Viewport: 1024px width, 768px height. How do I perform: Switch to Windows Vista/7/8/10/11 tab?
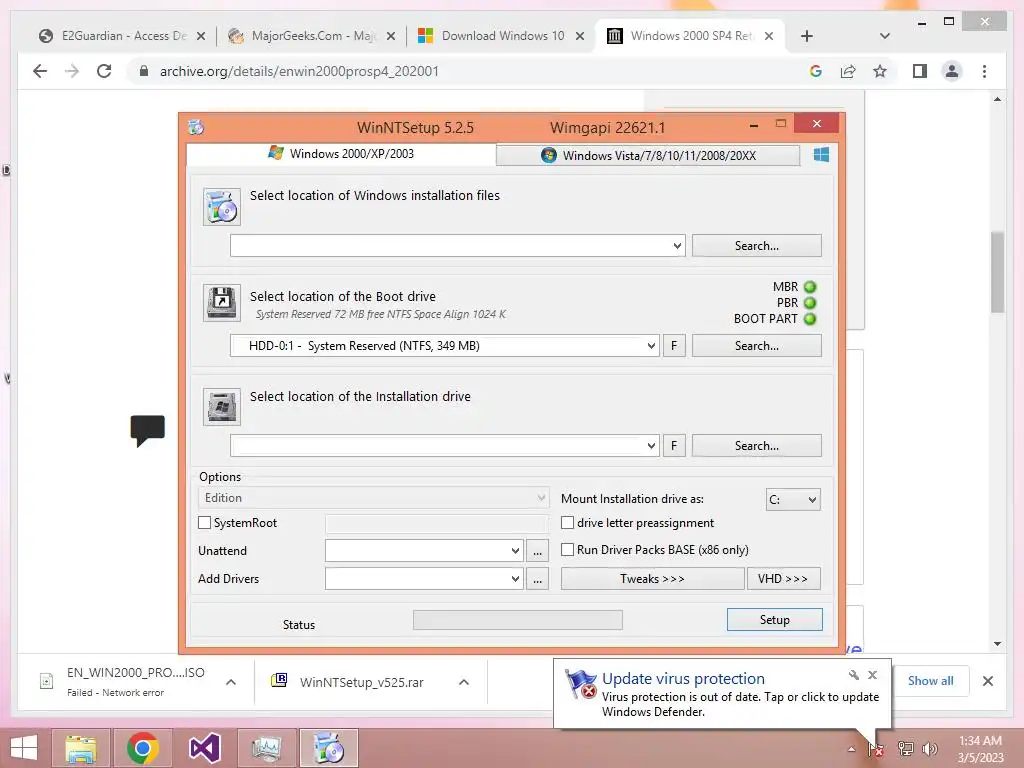click(648, 155)
